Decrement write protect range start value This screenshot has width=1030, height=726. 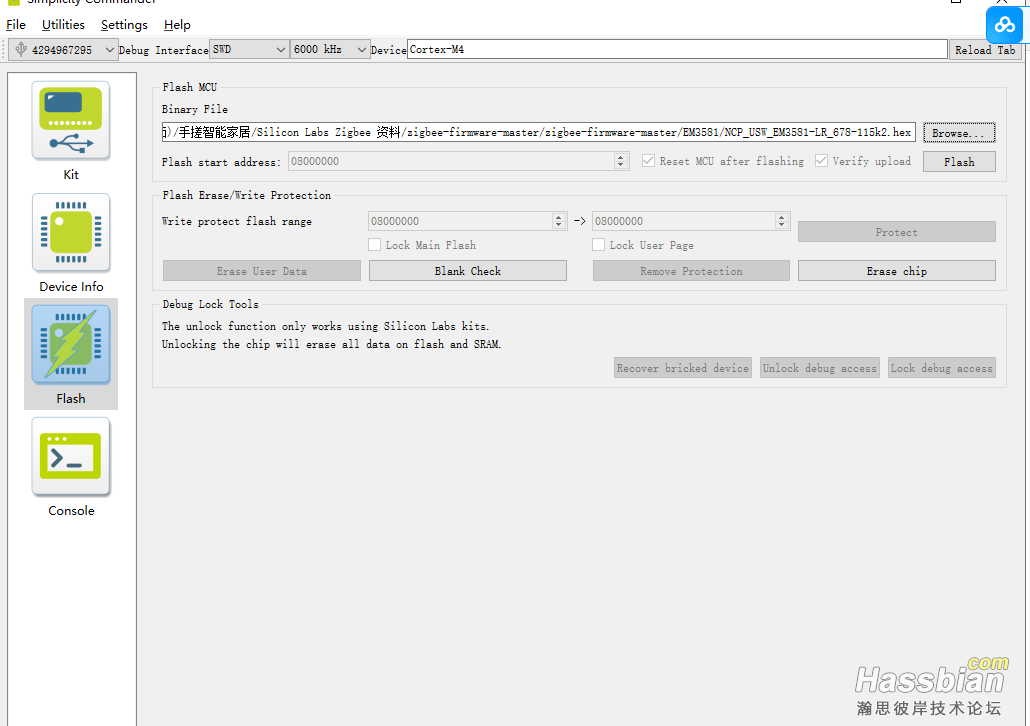[559, 225]
